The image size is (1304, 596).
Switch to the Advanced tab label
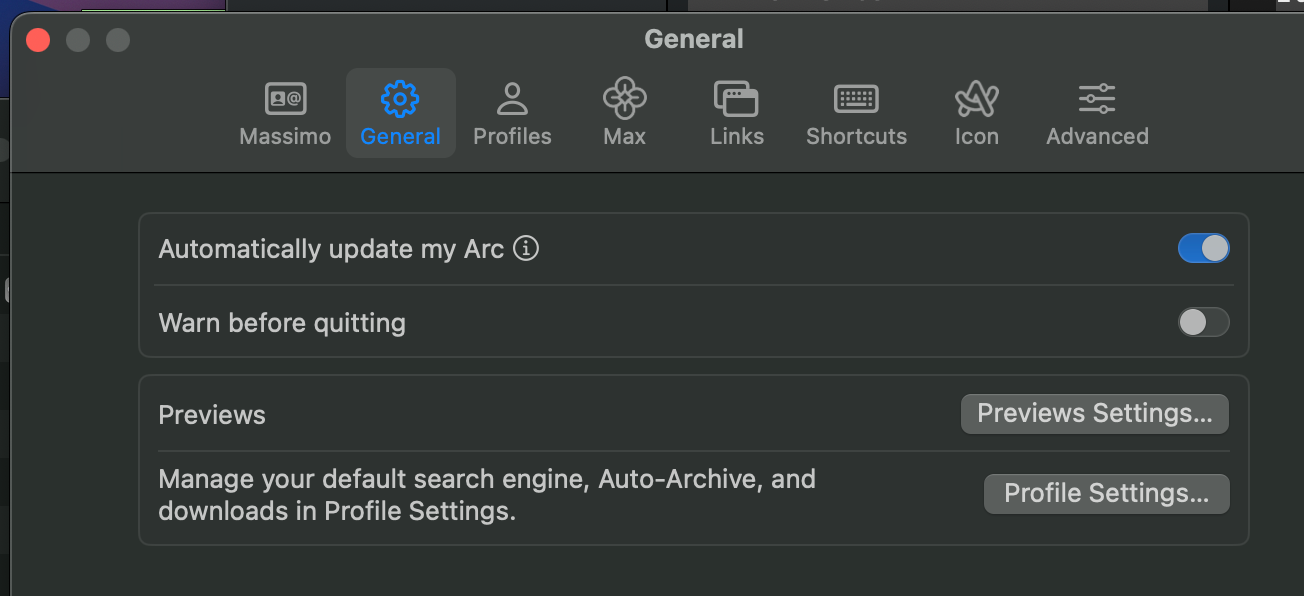1097,136
